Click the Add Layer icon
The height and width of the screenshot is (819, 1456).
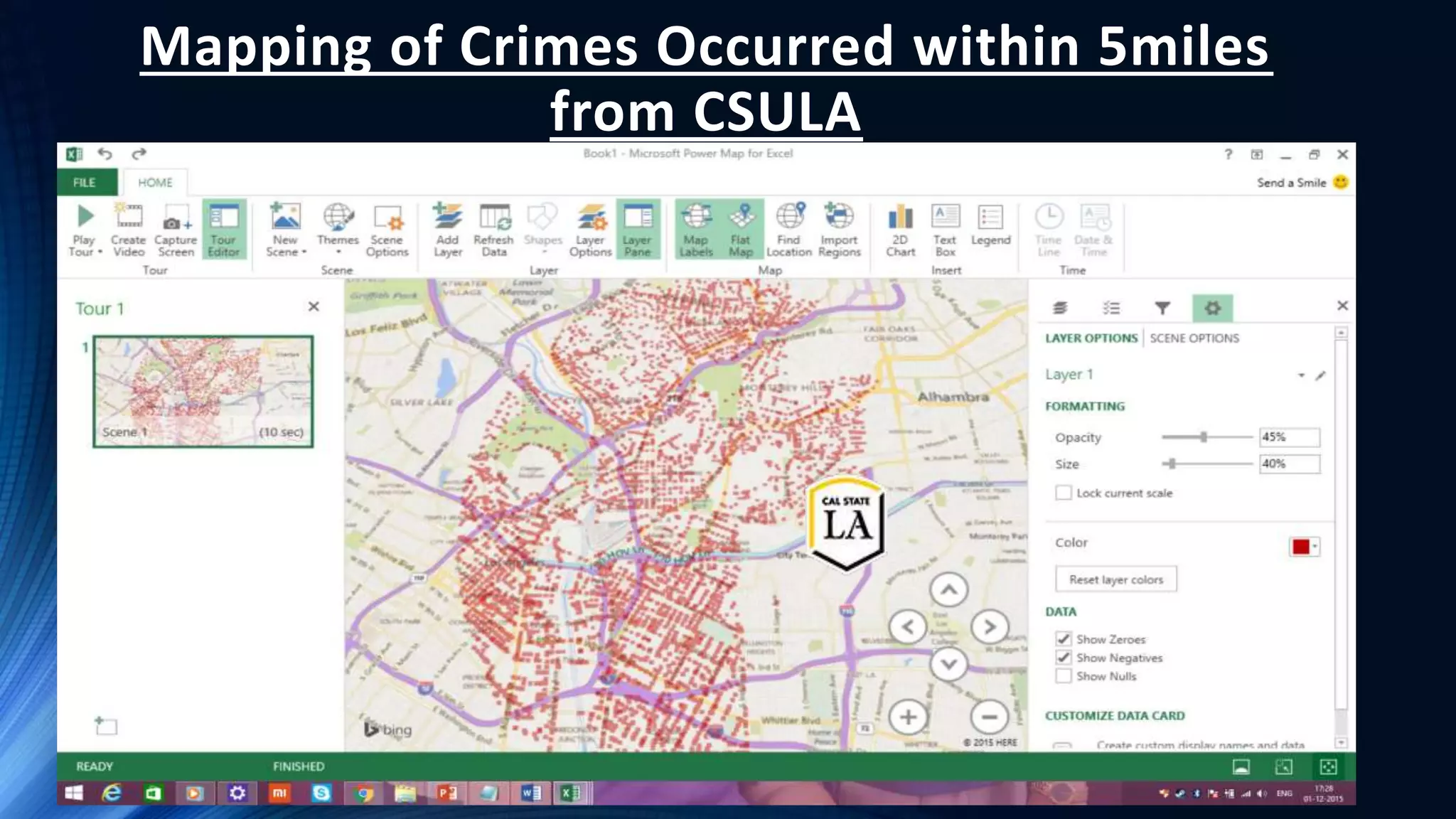click(447, 216)
